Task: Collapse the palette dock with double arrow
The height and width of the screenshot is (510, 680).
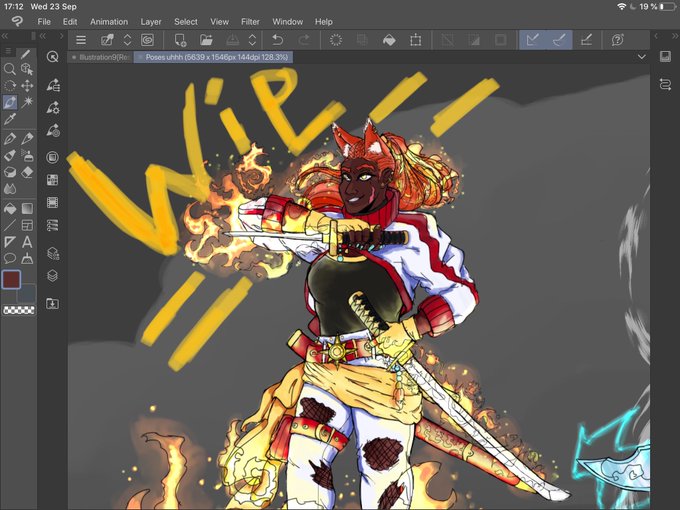Action: click(x=43, y=36)
